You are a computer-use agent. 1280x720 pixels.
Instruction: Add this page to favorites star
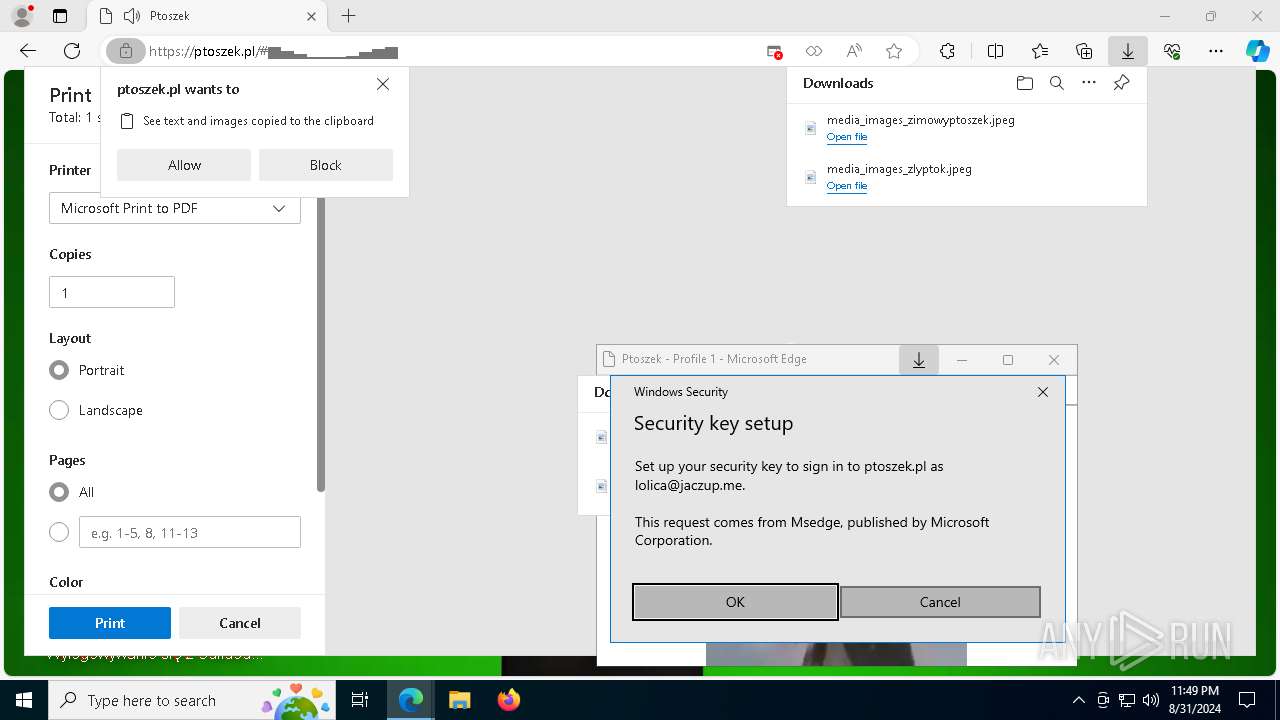click(894, 51)
